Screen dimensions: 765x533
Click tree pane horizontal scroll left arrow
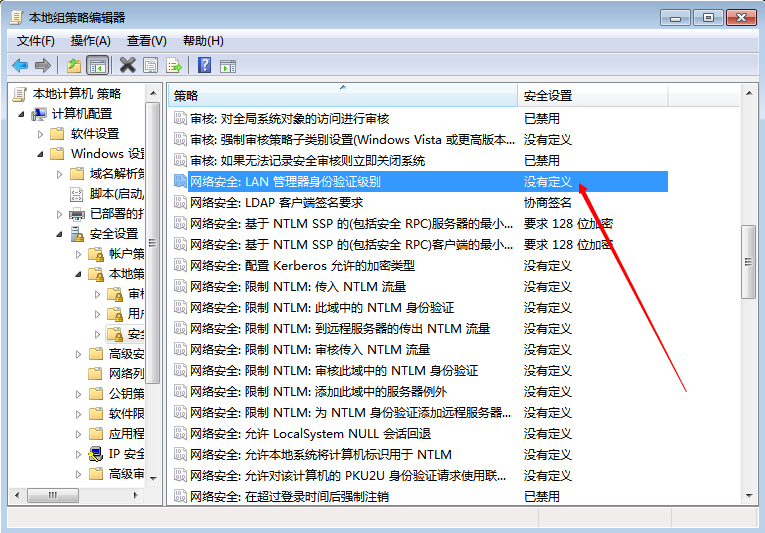pos(18,495)
